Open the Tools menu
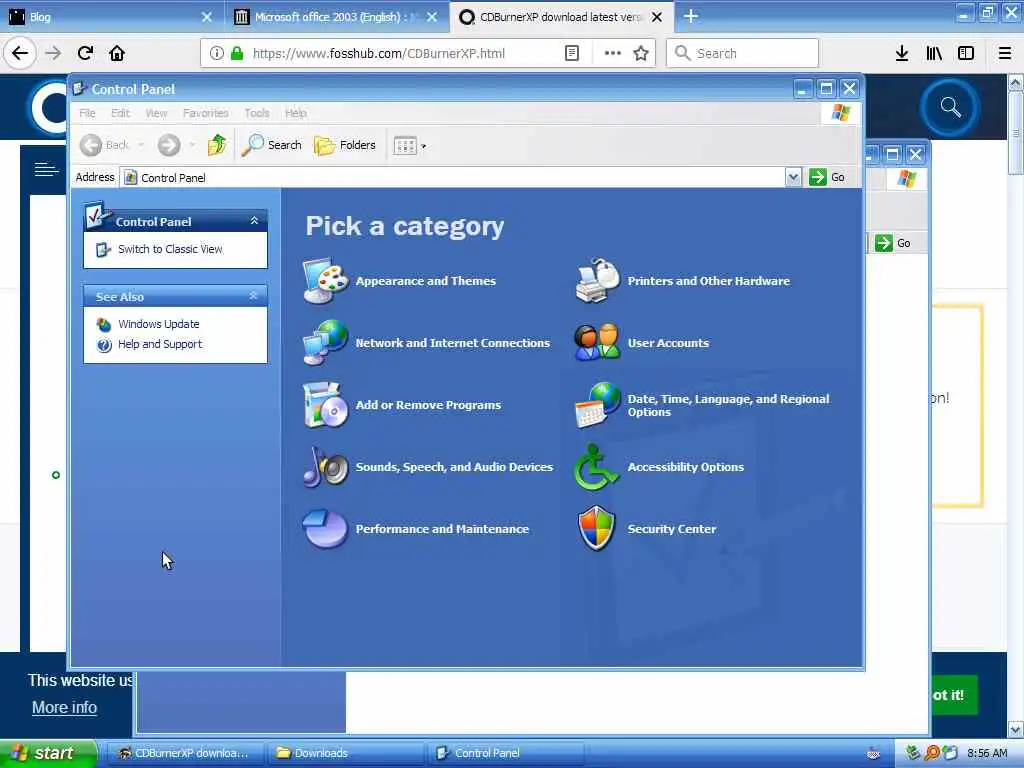 pyautogui.click(x=257, y=113)
